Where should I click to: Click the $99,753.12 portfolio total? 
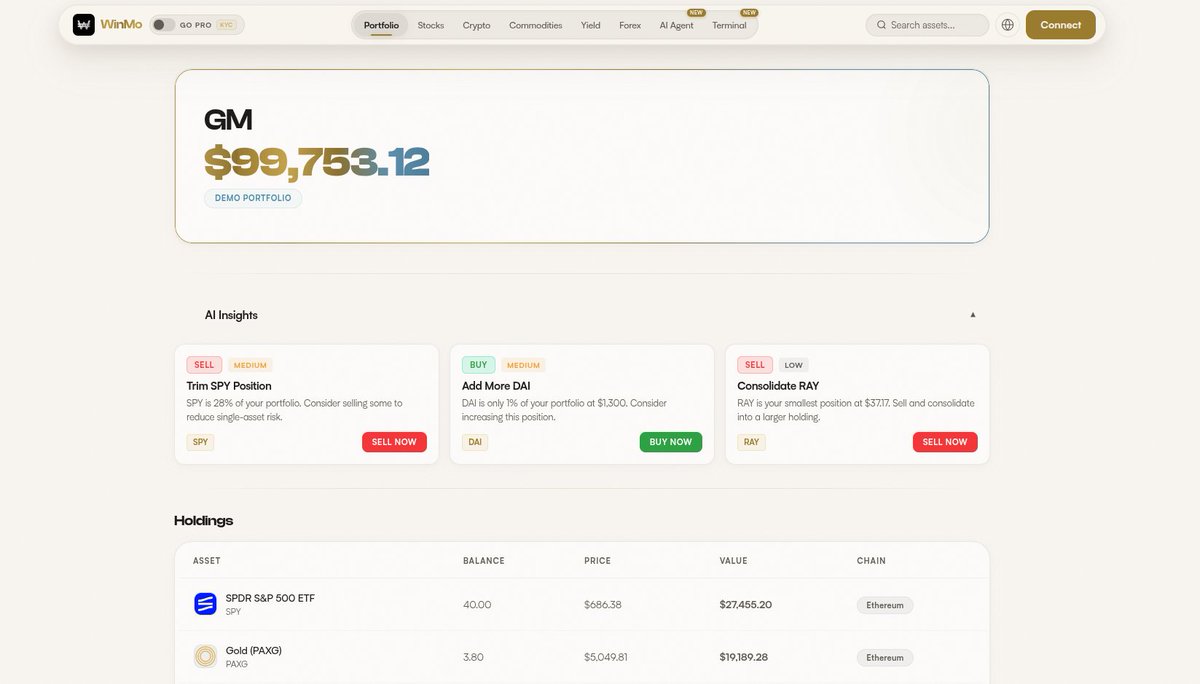click(x=317, y=161)
